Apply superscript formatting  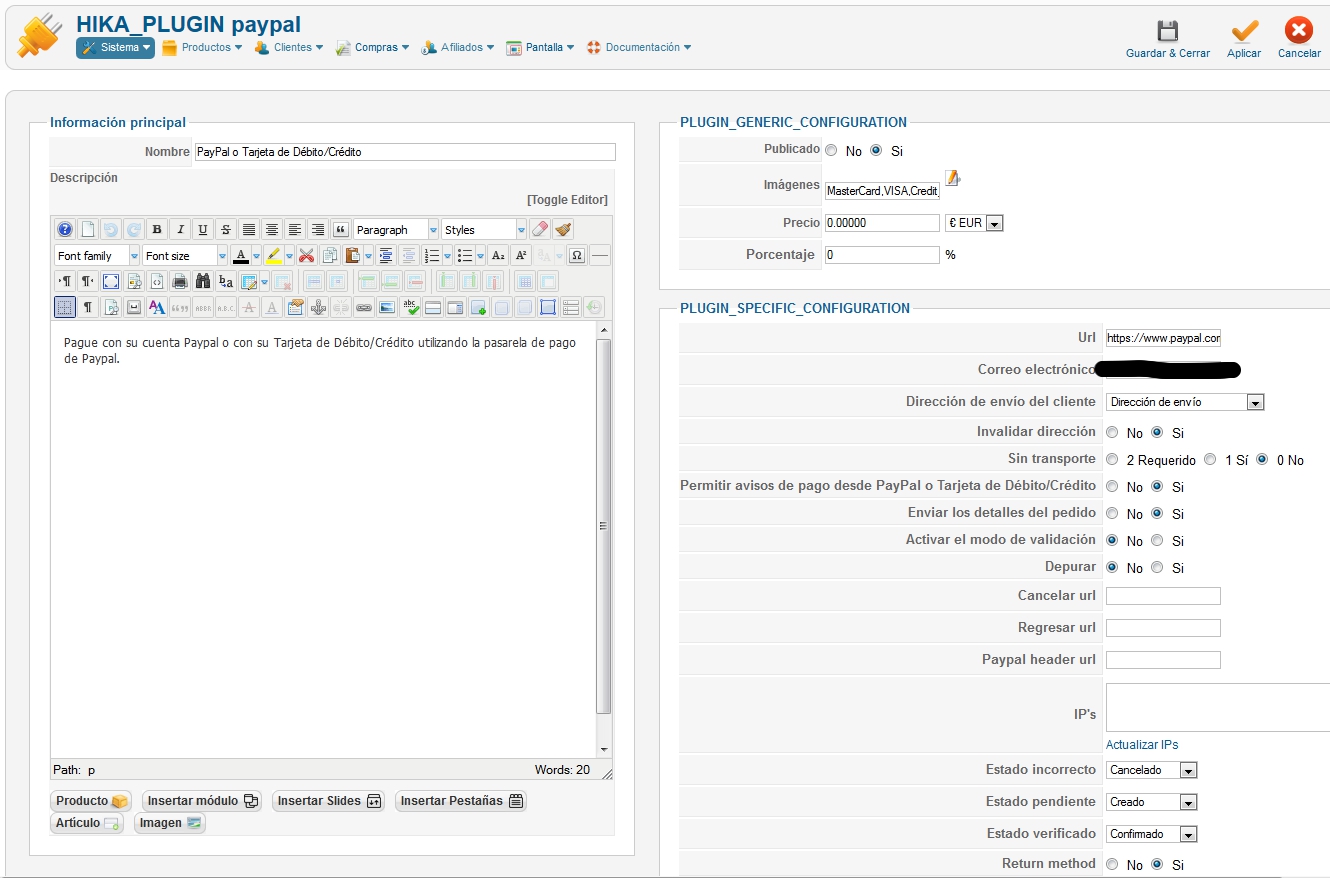click(521, 255)
